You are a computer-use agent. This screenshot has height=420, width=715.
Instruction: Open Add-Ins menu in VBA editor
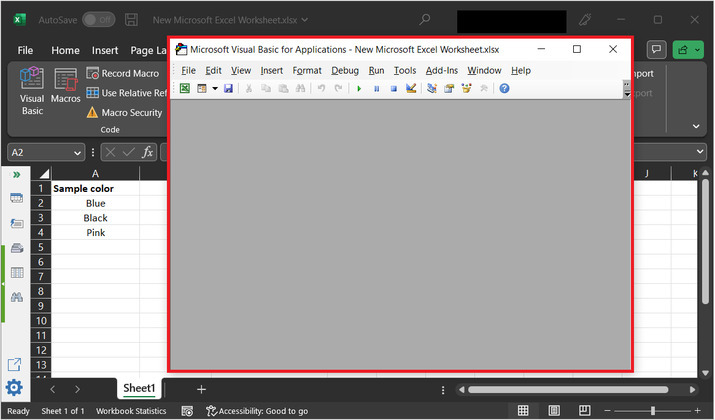pos(442,71)
